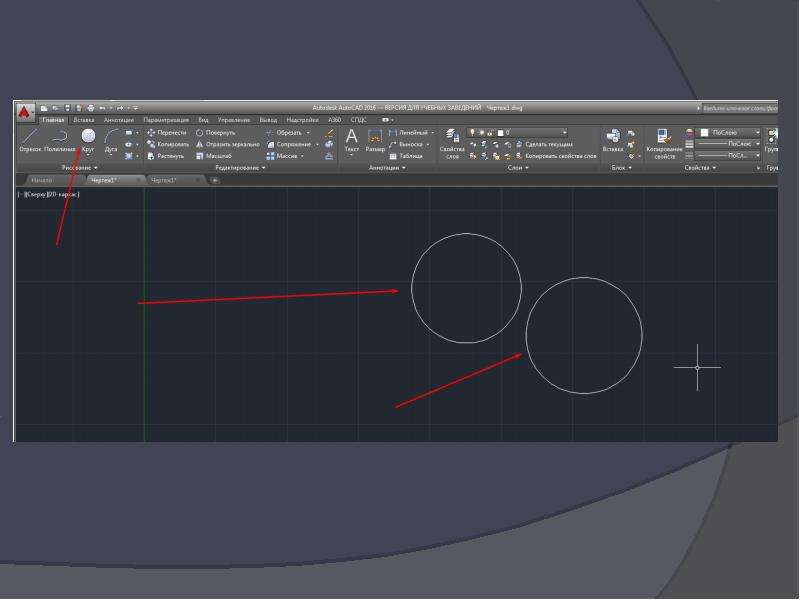Toggle the layer lock icon
Screen dimensions: 800x600
(x=490, y=133)
